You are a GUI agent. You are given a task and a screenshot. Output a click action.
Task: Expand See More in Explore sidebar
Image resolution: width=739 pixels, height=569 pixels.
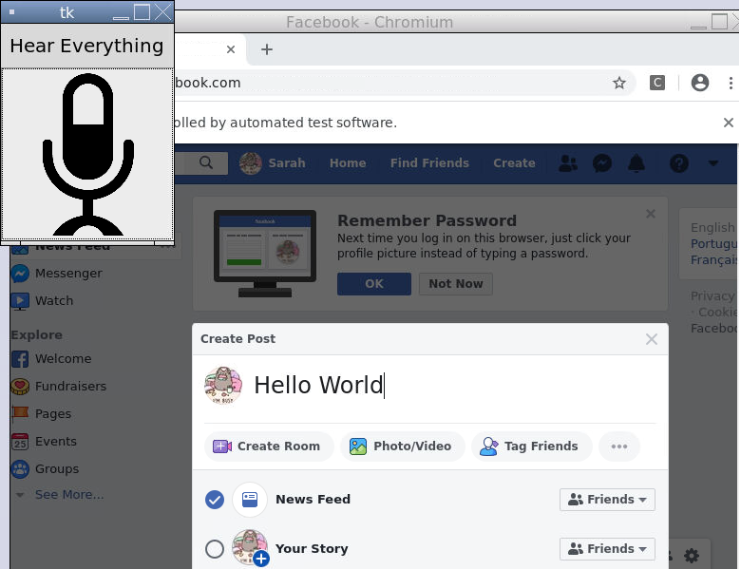click(69, 495)
